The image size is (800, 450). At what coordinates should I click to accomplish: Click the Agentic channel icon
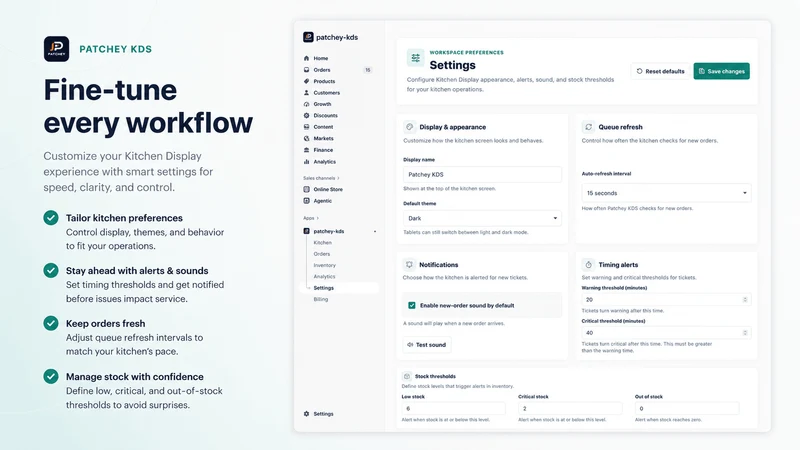[x=307, y=201]
